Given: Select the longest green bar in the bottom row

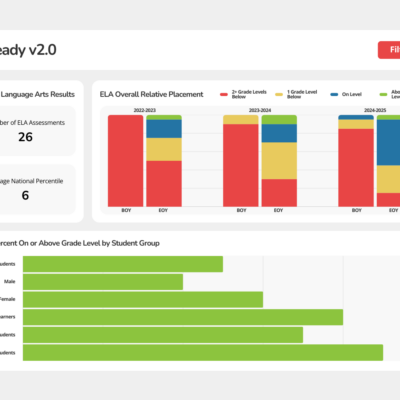Looking at the screenshot, I should pos(203,353).
